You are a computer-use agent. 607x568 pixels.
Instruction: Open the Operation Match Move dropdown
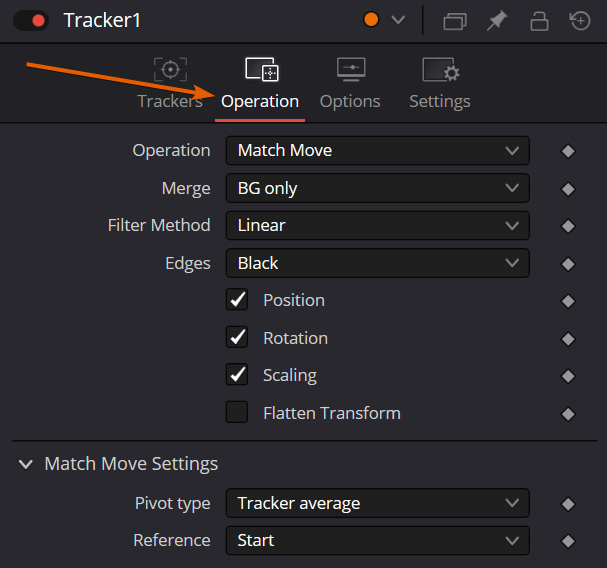[x=377, y=150]
